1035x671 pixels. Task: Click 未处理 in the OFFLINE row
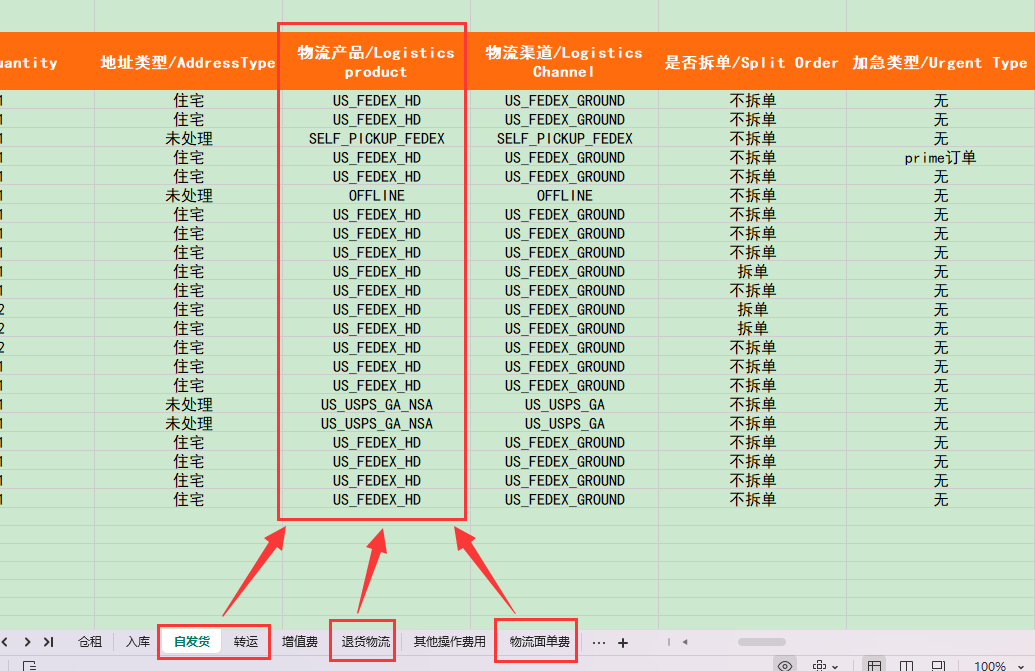coord(188,195)
